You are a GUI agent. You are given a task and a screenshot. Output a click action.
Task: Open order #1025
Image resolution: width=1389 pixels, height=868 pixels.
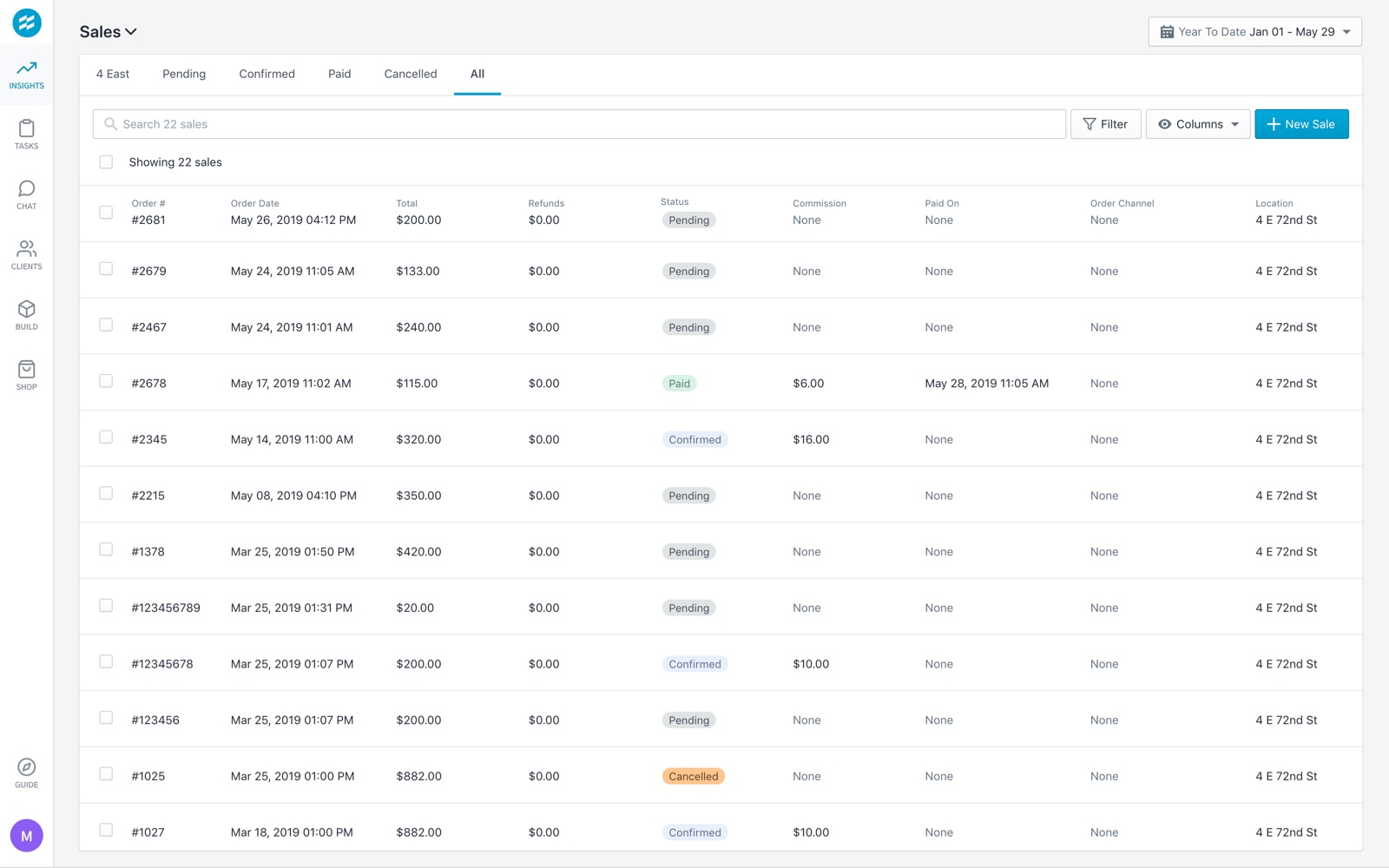[x=148, y=777]
